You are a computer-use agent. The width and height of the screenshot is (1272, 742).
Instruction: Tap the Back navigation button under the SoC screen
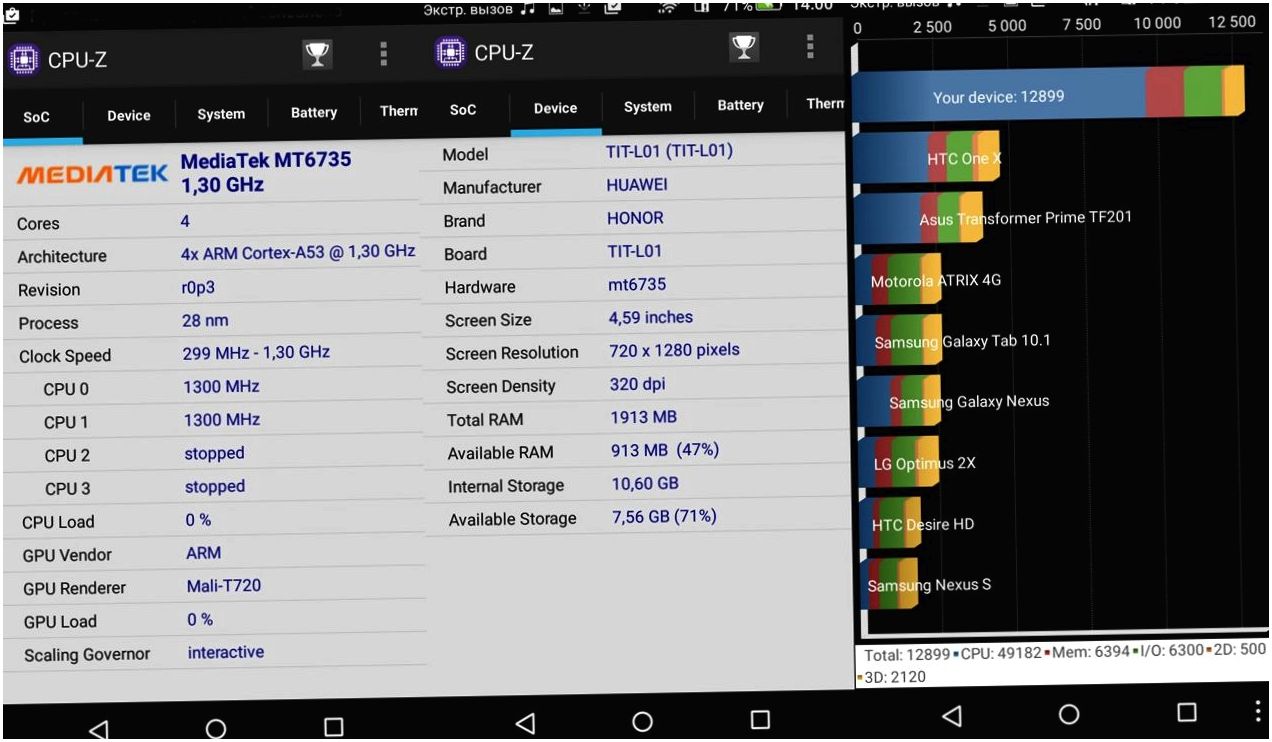coord(99,729)
